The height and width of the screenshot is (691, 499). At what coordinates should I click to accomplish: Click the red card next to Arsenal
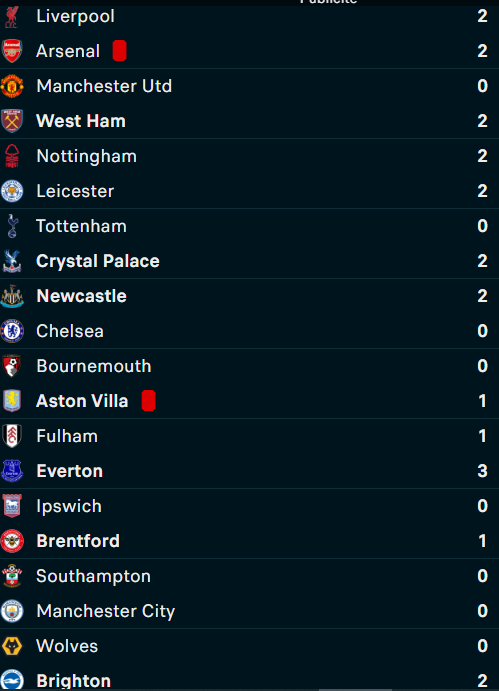[119, 51]
